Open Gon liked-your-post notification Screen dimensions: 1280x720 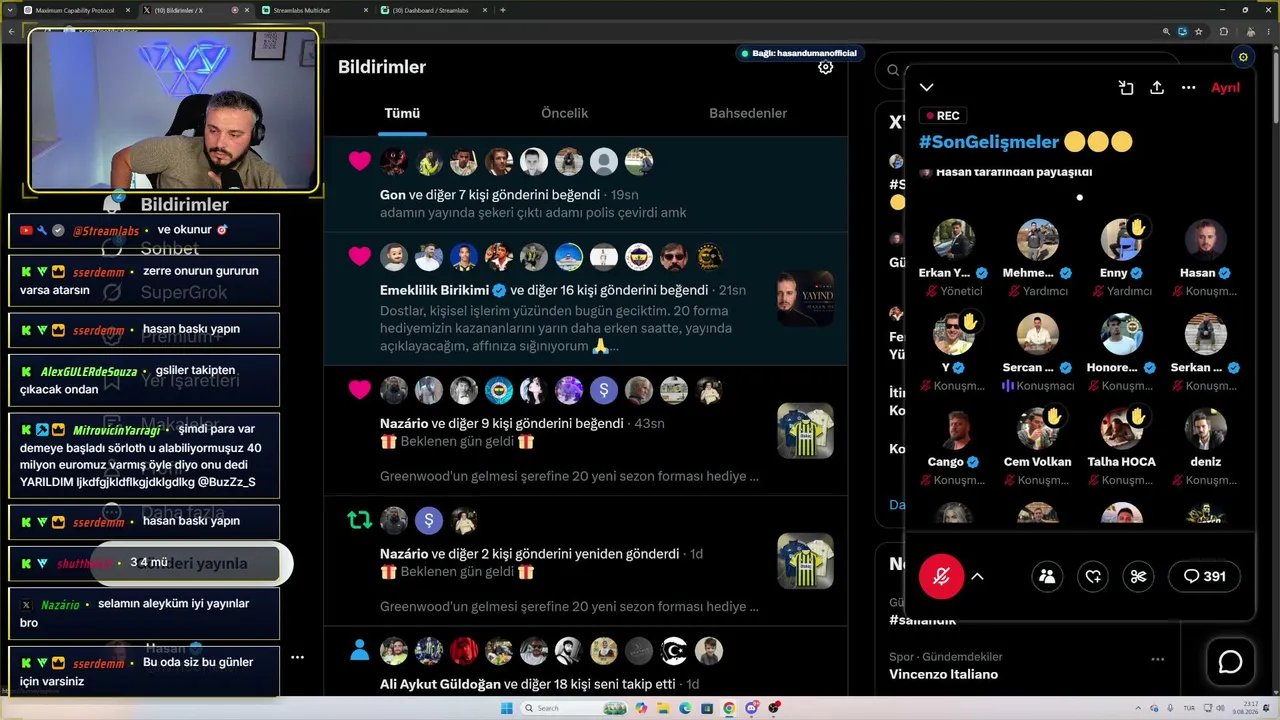(x=586, y=185)
